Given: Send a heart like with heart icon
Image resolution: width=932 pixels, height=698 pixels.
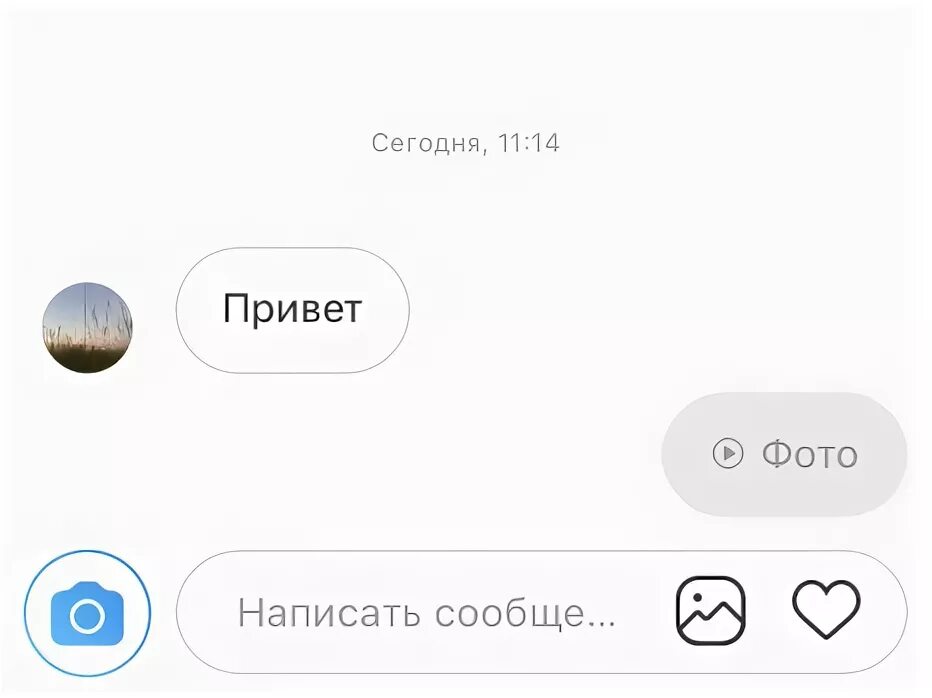Looking at the screenshot, I should tap(826, 609).
